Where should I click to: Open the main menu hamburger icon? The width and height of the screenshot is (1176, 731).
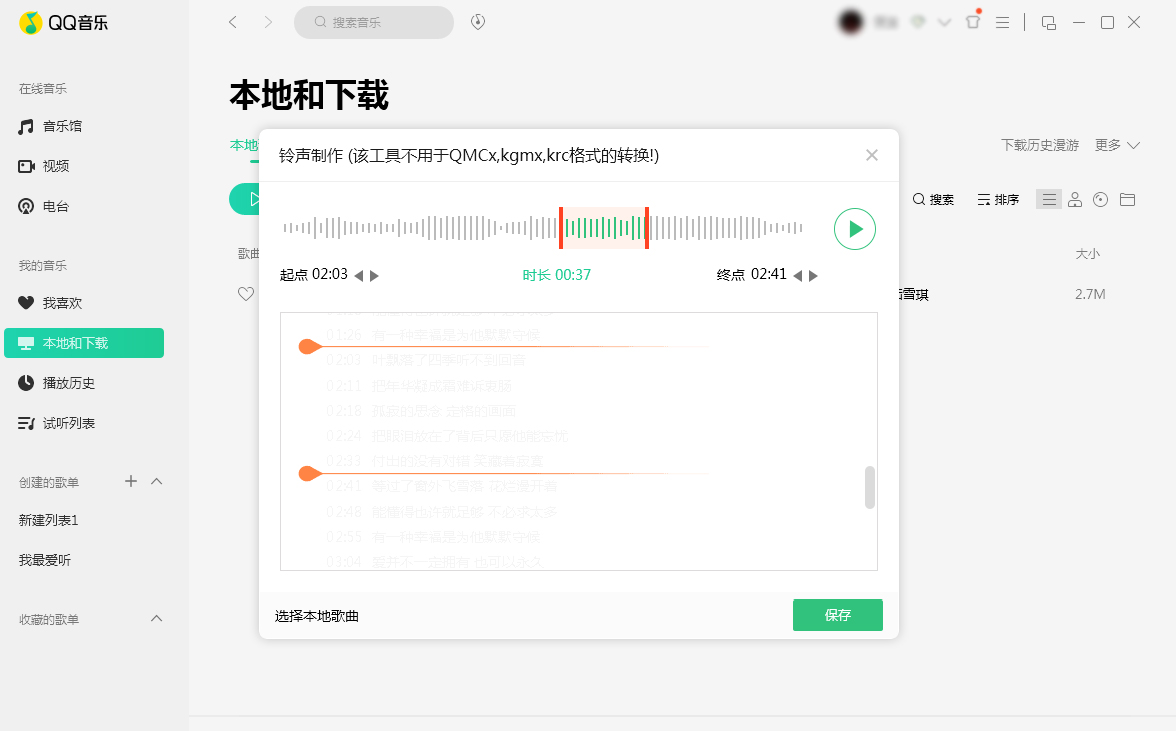click(1002, 21)
